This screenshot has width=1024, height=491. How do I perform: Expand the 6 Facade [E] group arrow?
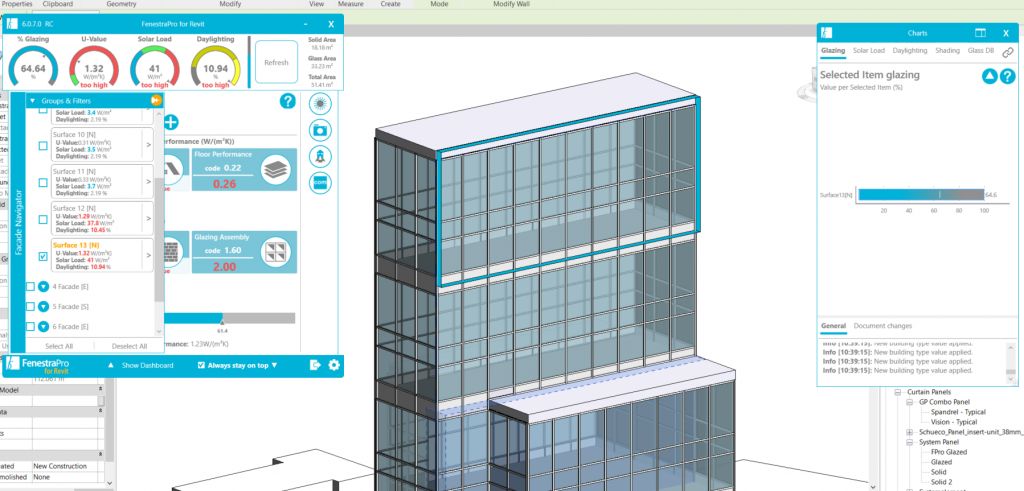[44, 326]
